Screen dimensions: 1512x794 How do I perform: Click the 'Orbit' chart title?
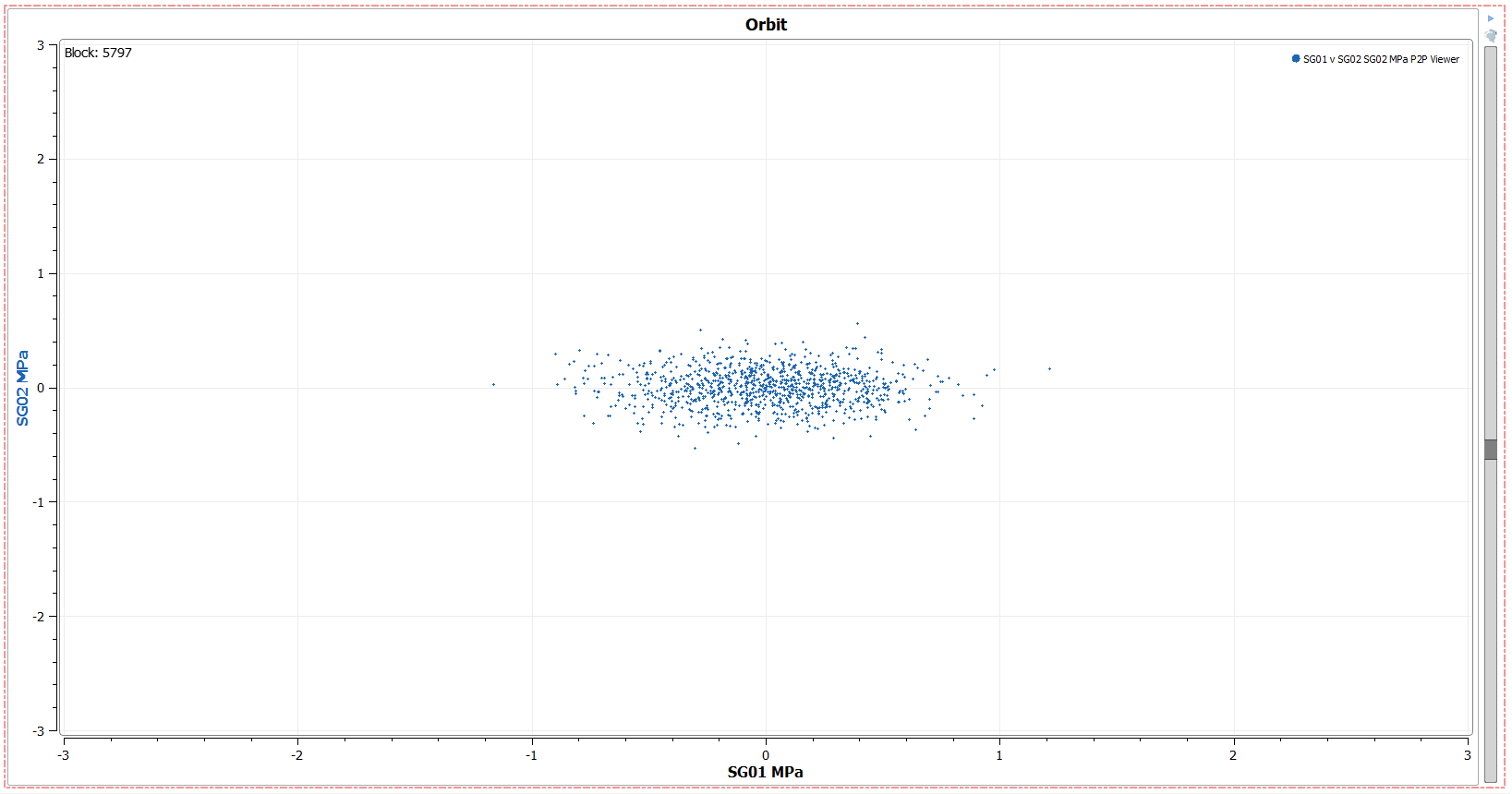766,25
